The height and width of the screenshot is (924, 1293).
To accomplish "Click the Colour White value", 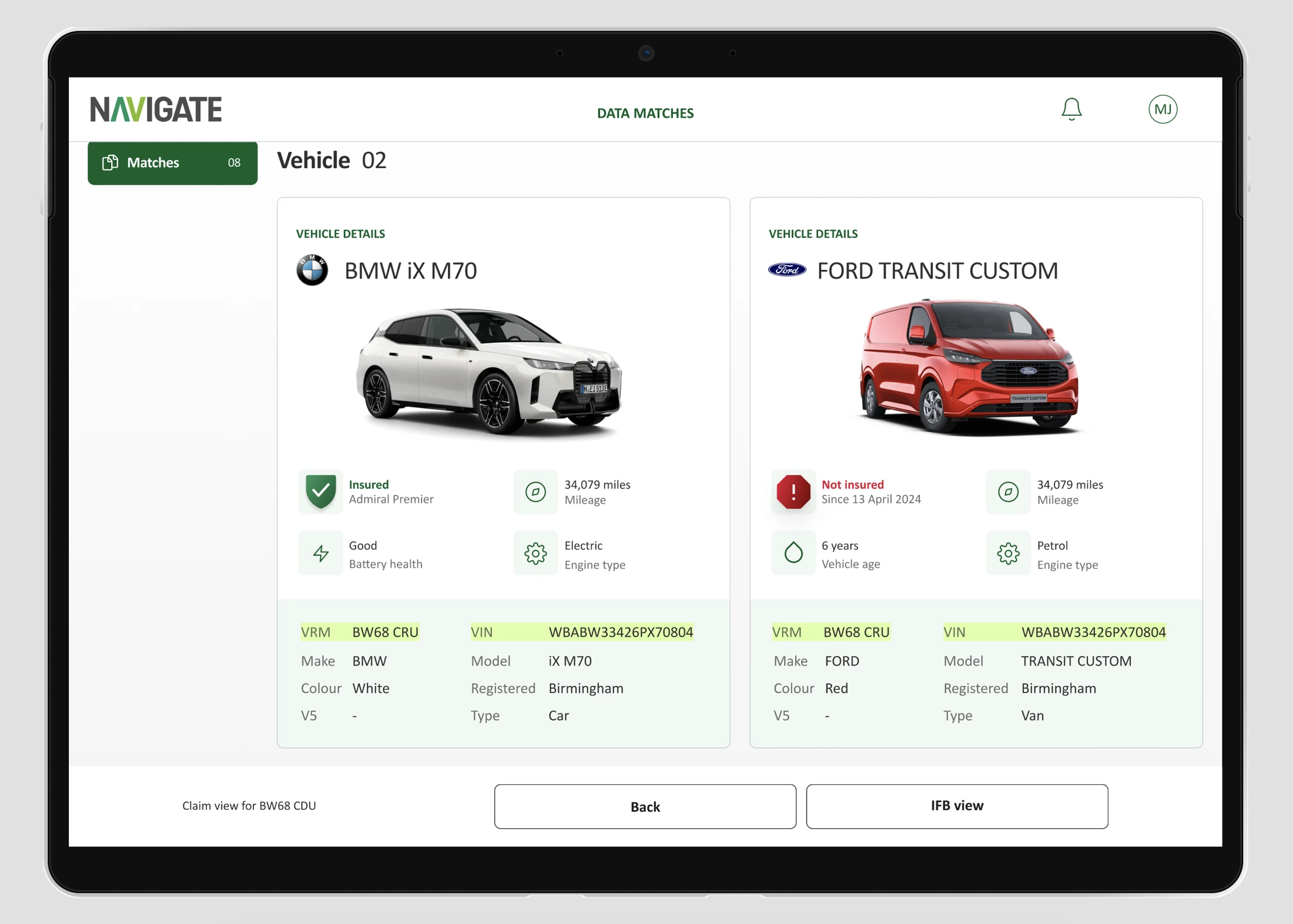I will click(371, 688).
